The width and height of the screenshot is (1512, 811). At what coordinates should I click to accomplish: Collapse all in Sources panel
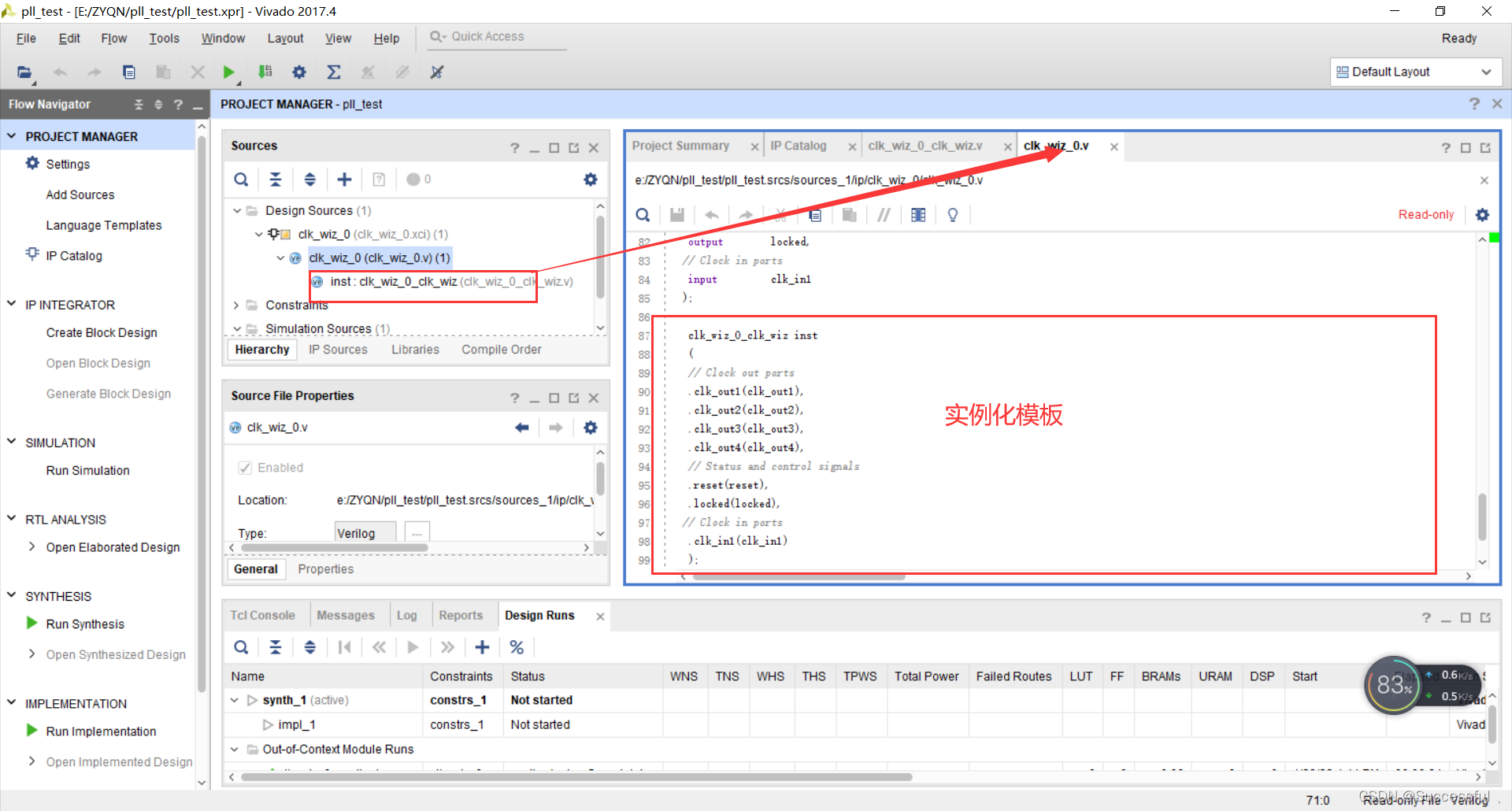point(276,180)
